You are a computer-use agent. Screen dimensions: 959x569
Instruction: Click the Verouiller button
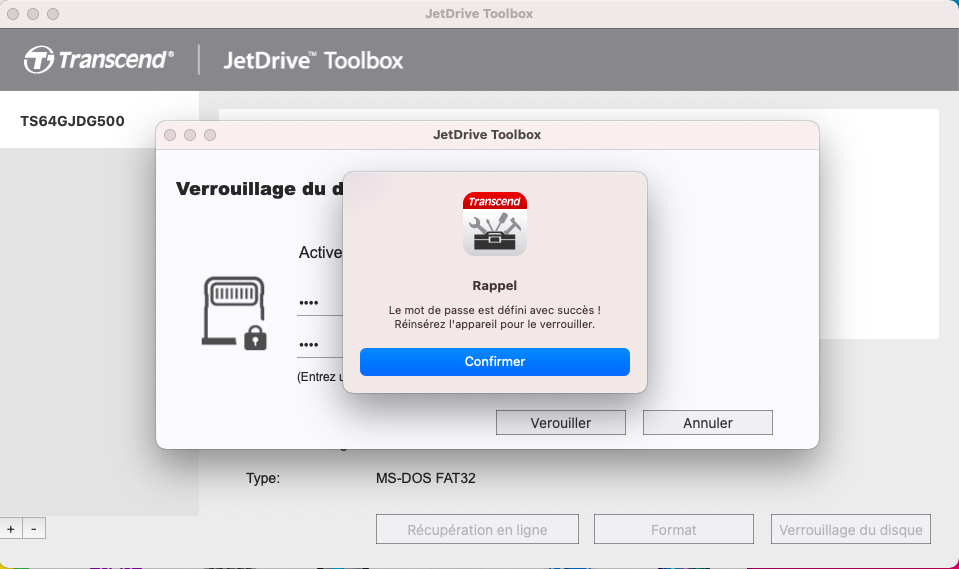[x=560, y=423]
